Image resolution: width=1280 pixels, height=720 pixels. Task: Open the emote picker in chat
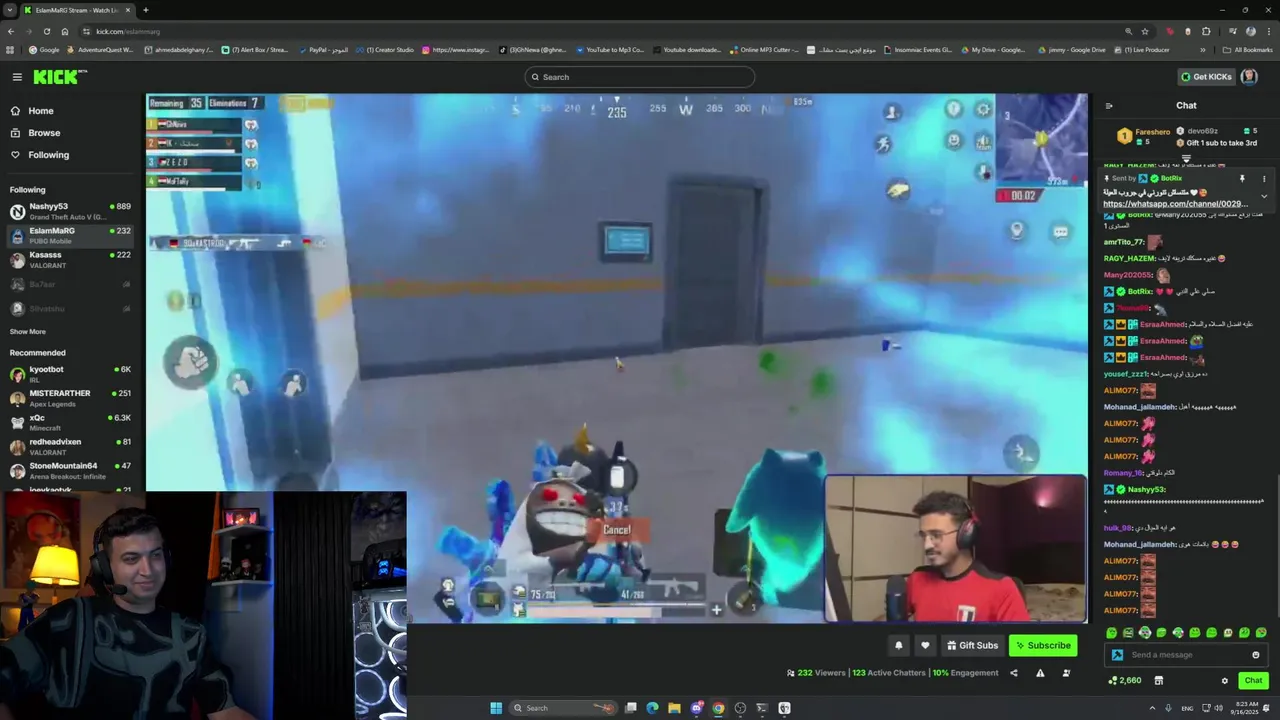click(x=1256, y=655)
